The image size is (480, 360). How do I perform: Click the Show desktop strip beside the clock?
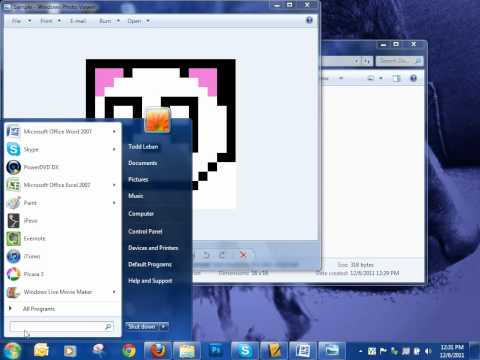coord(475,351)
